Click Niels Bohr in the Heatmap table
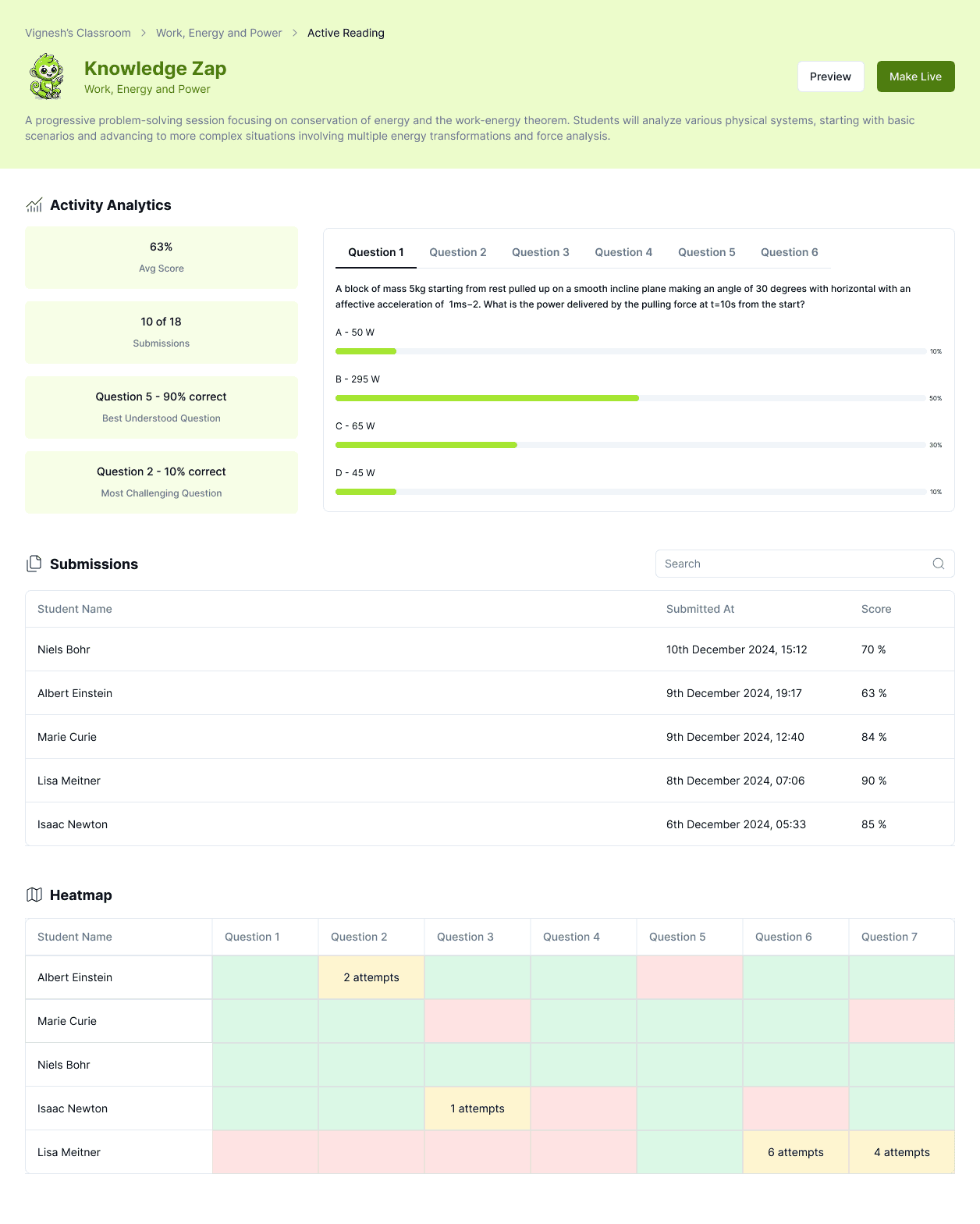 click(64, 1065)
